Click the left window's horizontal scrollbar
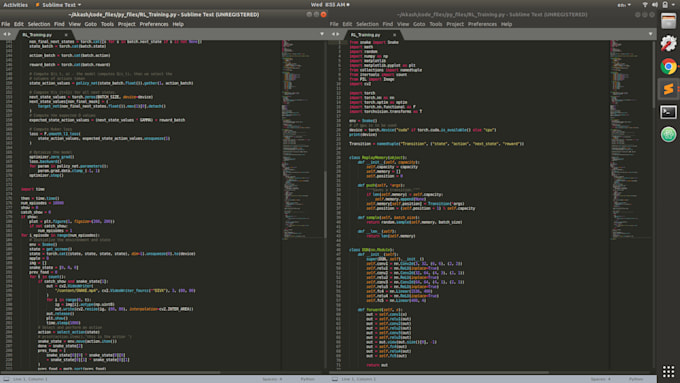 tap(111, 372)
